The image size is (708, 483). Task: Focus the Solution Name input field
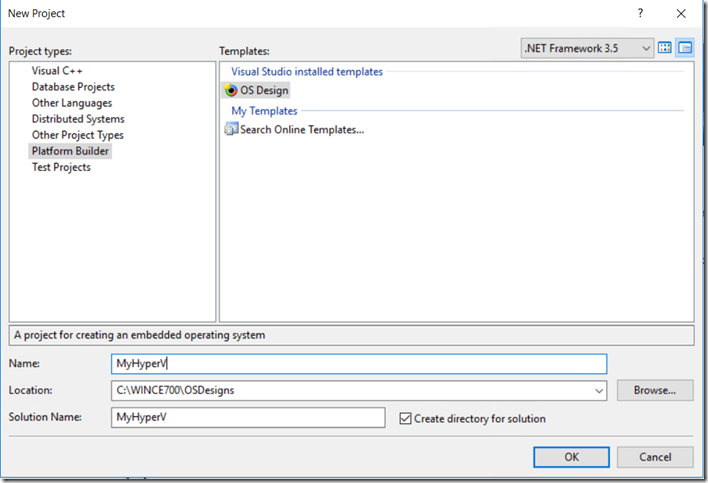[248, 418]
